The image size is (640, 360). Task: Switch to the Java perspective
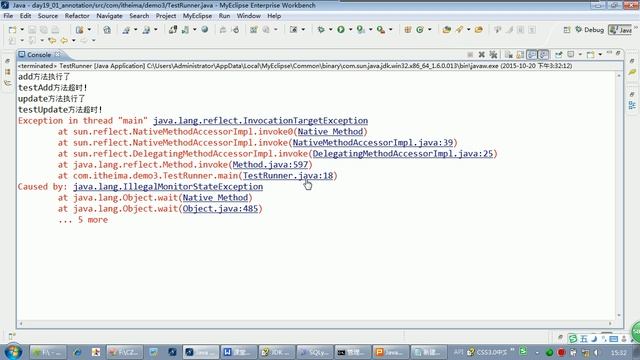(620, 30)
